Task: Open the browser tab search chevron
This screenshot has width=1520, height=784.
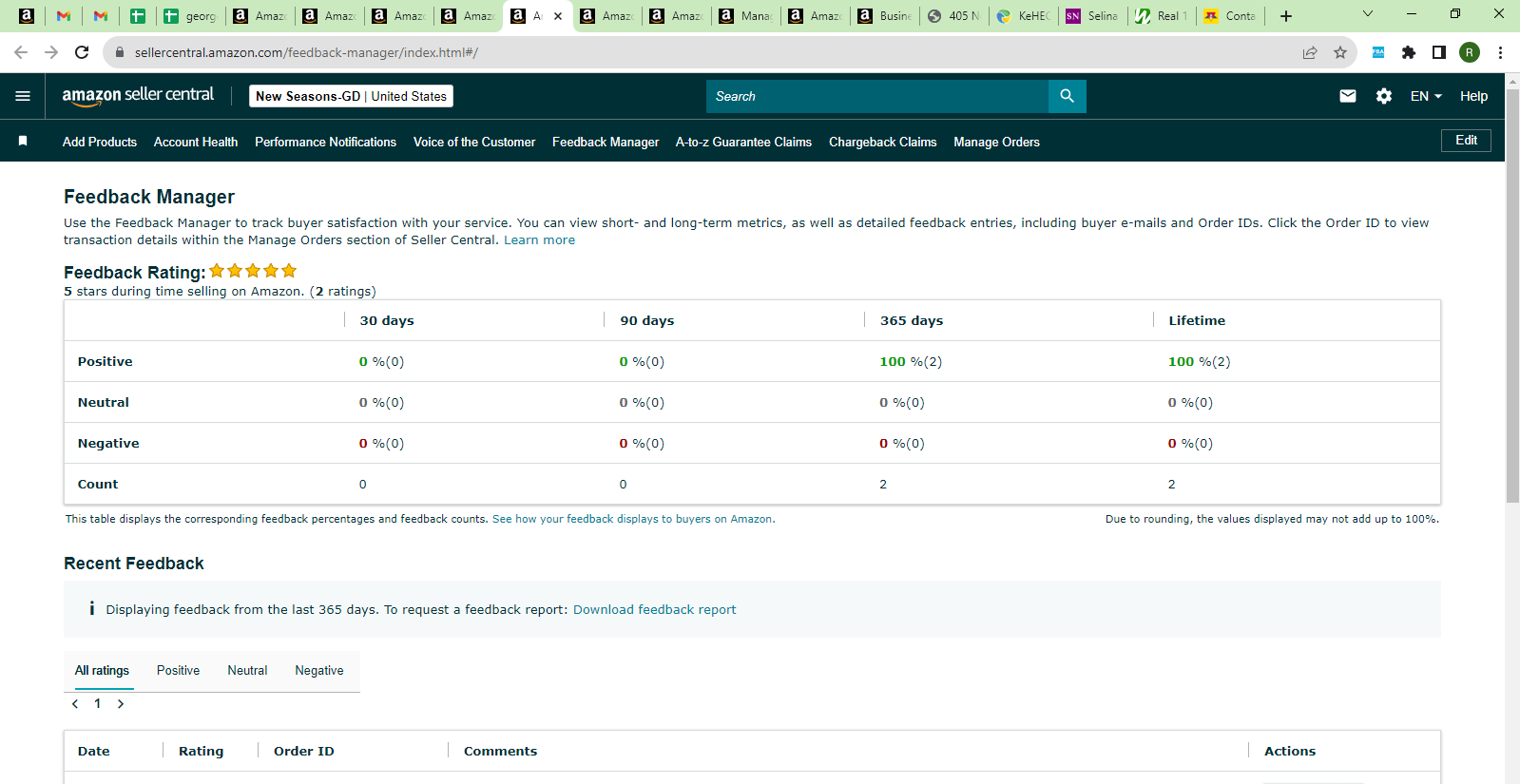Action: pos(1368,14)
